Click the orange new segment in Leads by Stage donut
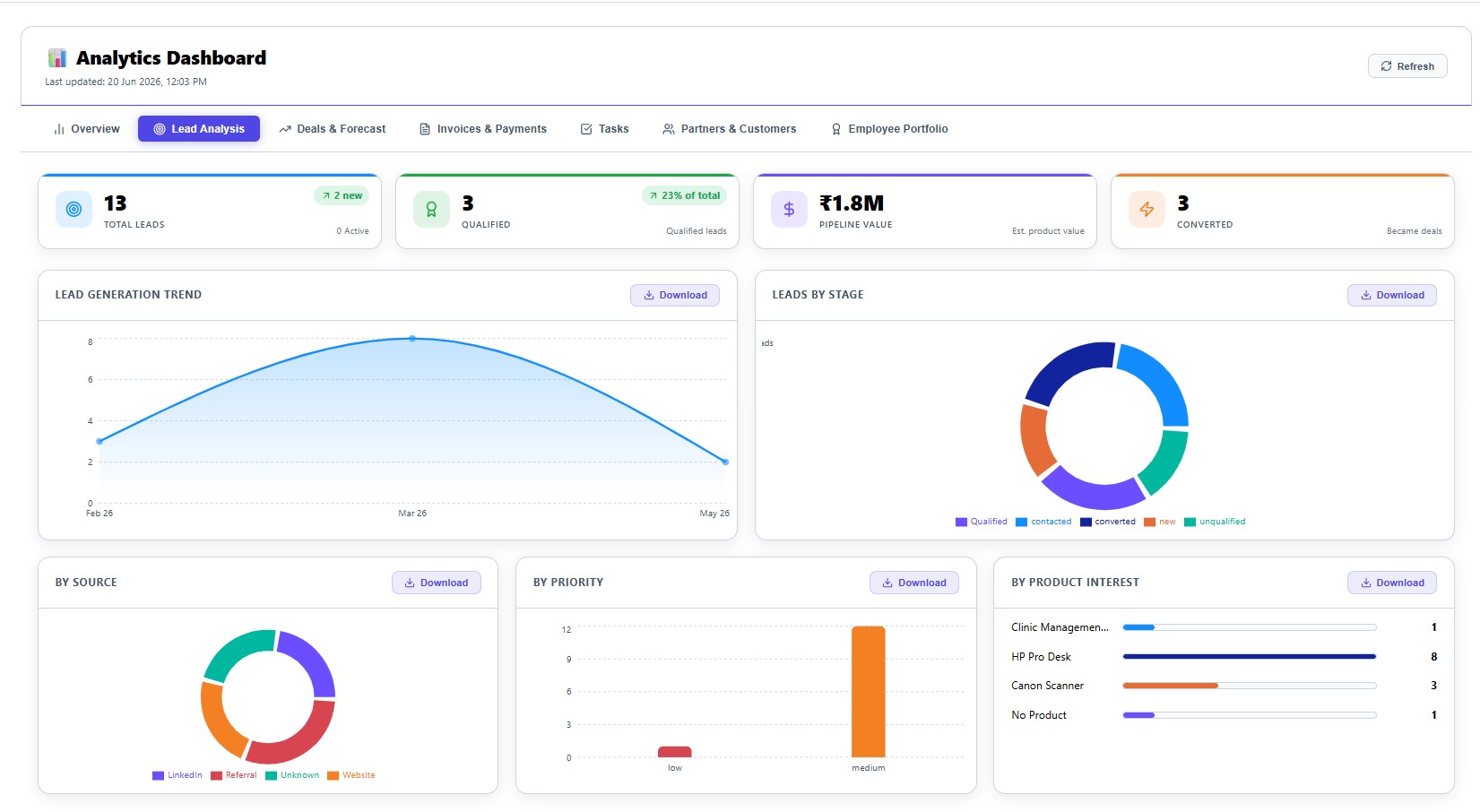Viewport: 1480px width, 812px height. 1035,441
